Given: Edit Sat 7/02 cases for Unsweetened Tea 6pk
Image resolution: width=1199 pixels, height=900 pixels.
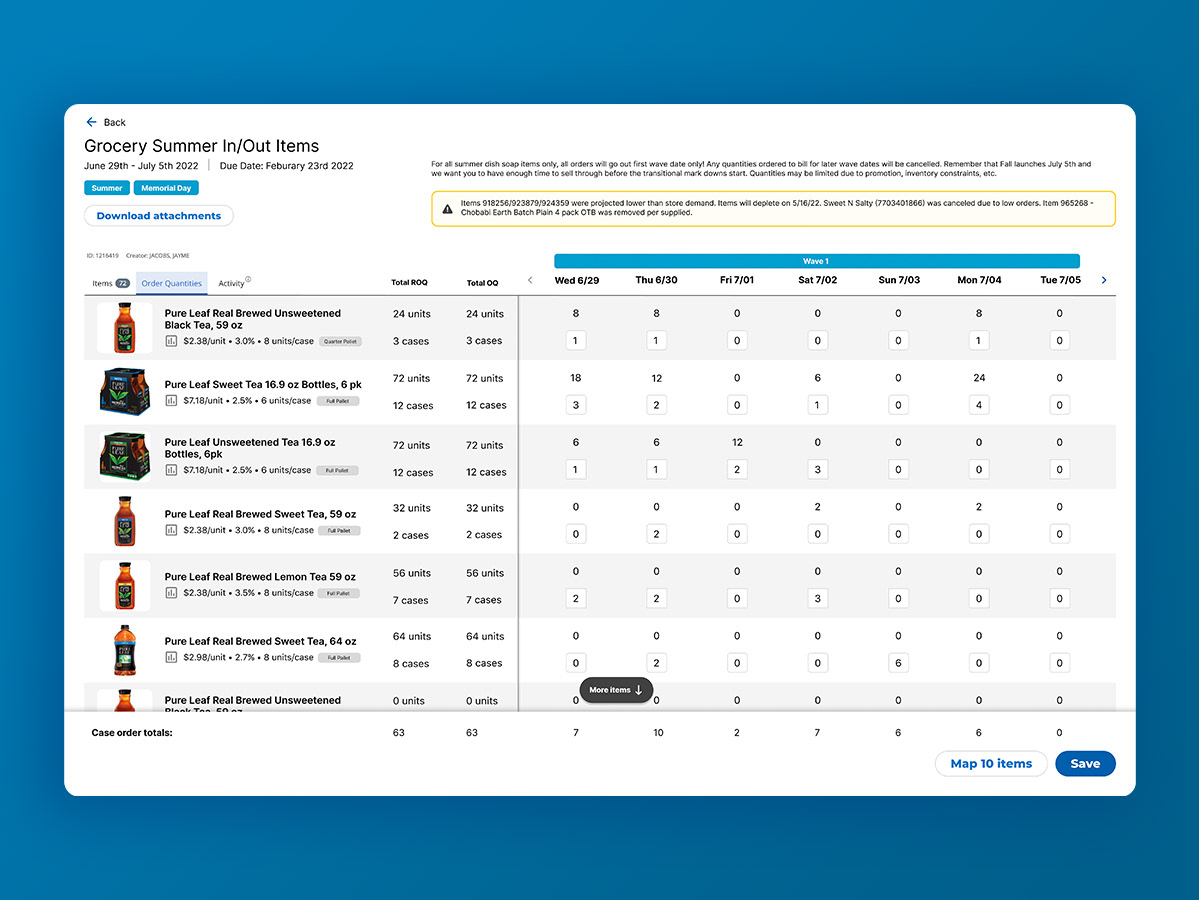Looking at the screenshot, I should [x=817, y=469].
